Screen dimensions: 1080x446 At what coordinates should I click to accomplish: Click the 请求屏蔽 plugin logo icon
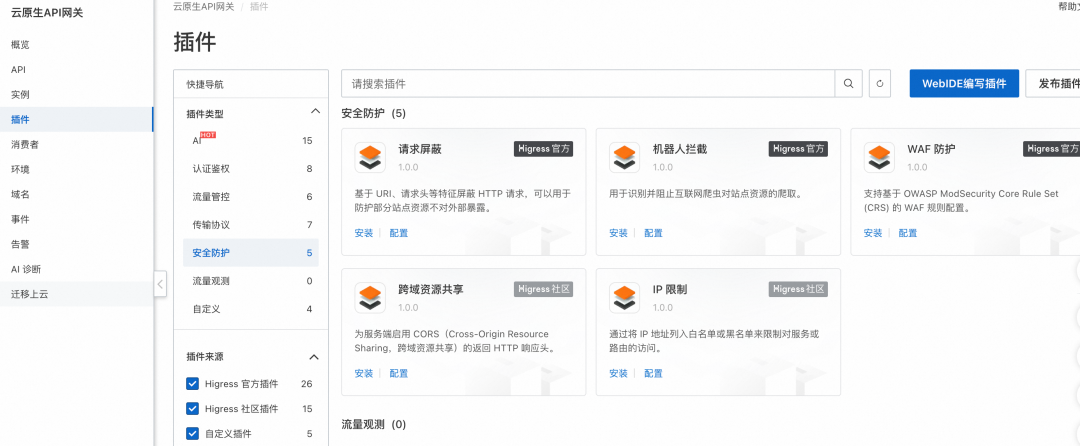coord(370,157)
